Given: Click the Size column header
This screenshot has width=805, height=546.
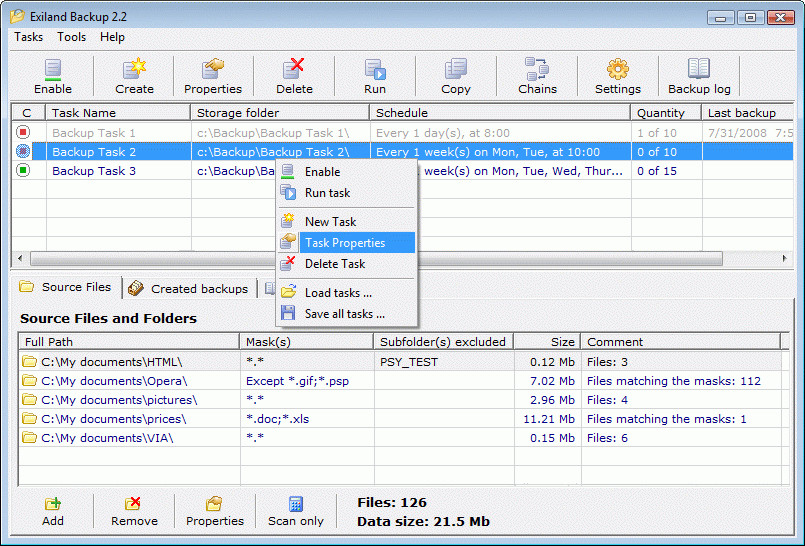Looking at the screenshot, I should (x=547, y=342).
